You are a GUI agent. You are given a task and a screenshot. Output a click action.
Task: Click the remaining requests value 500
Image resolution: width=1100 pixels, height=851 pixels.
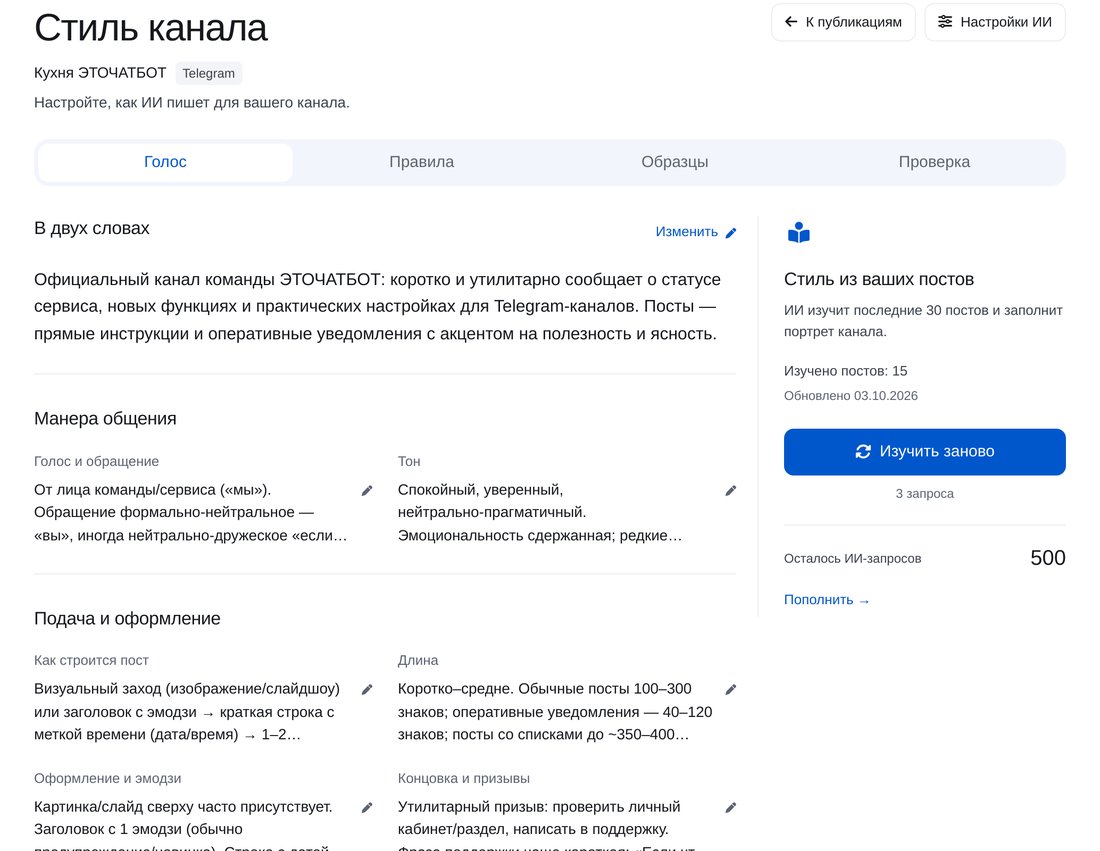click(x=1047, y=558)
